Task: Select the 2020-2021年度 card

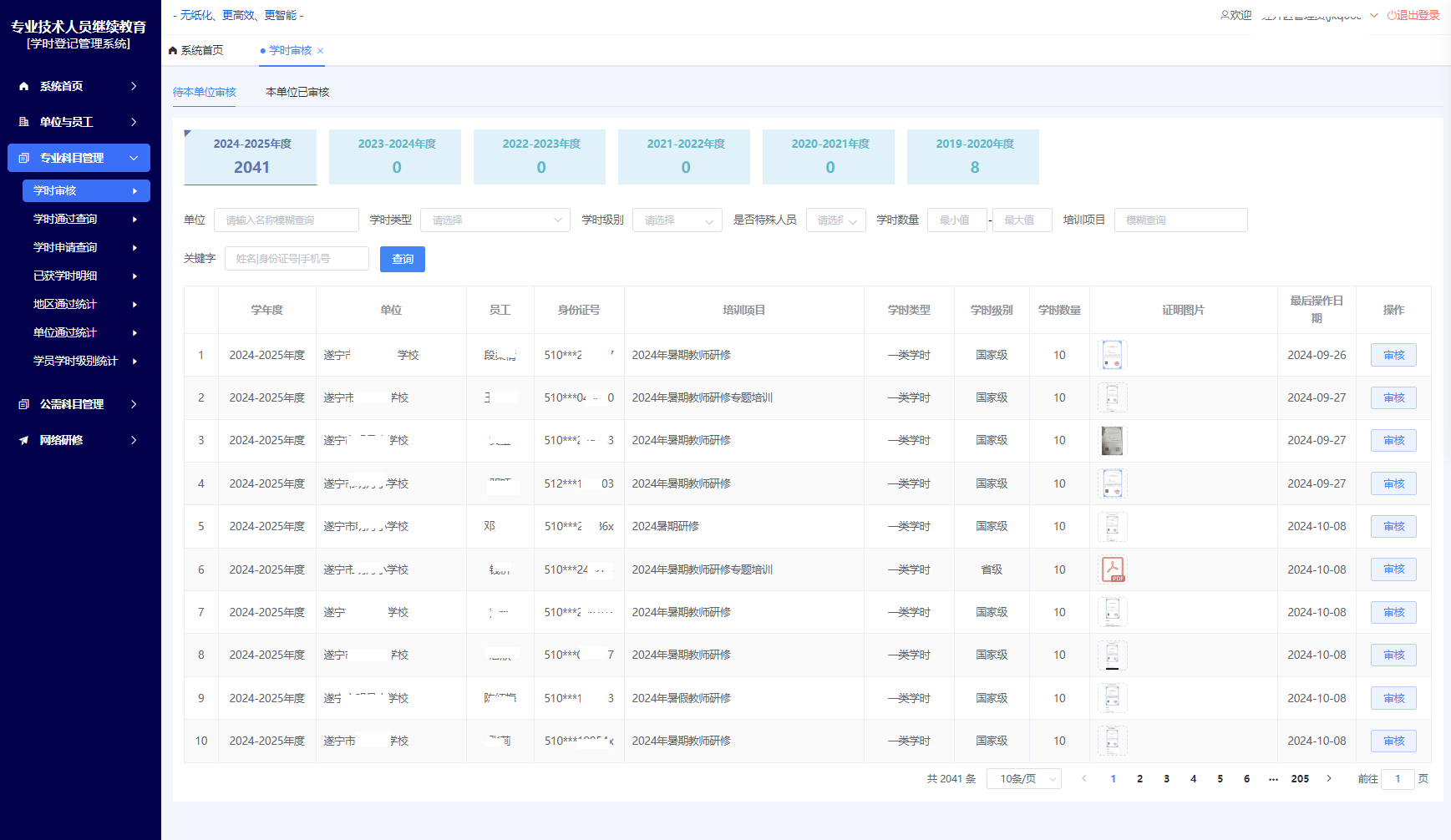Action: (x=829, y=157)
